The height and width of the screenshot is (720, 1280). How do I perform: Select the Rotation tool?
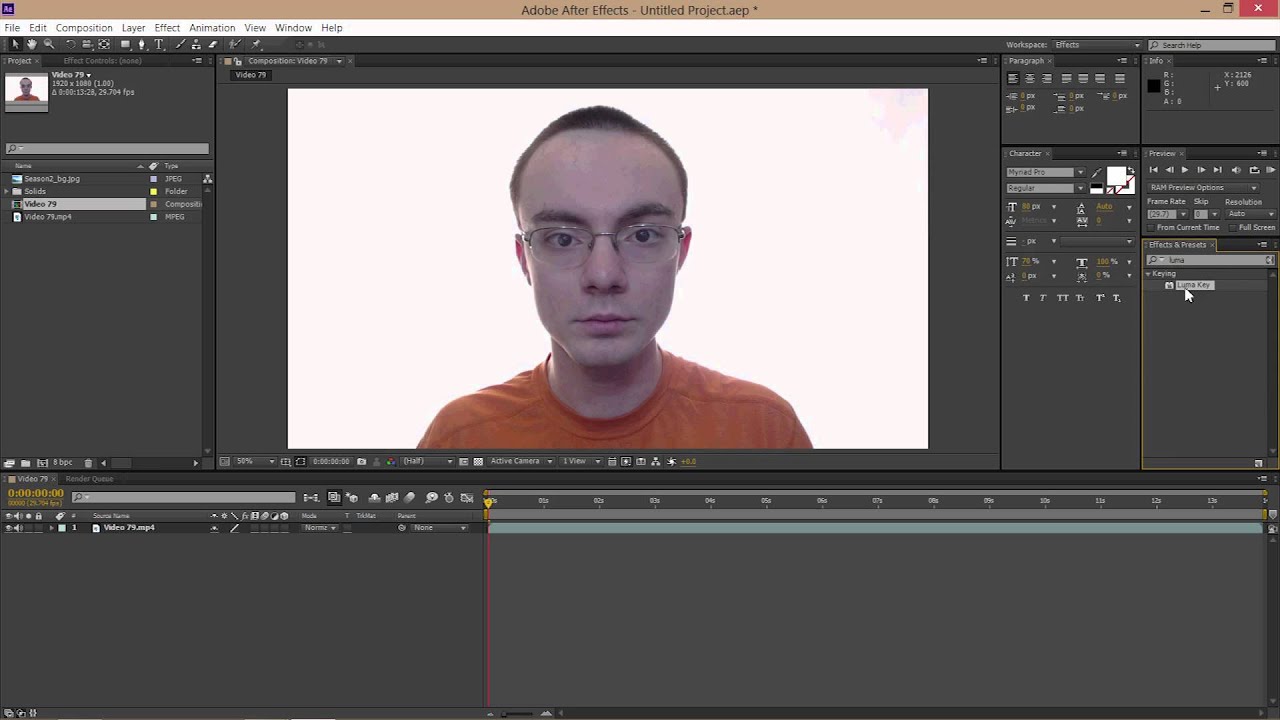pyautogui.click(x=70, y=44)
